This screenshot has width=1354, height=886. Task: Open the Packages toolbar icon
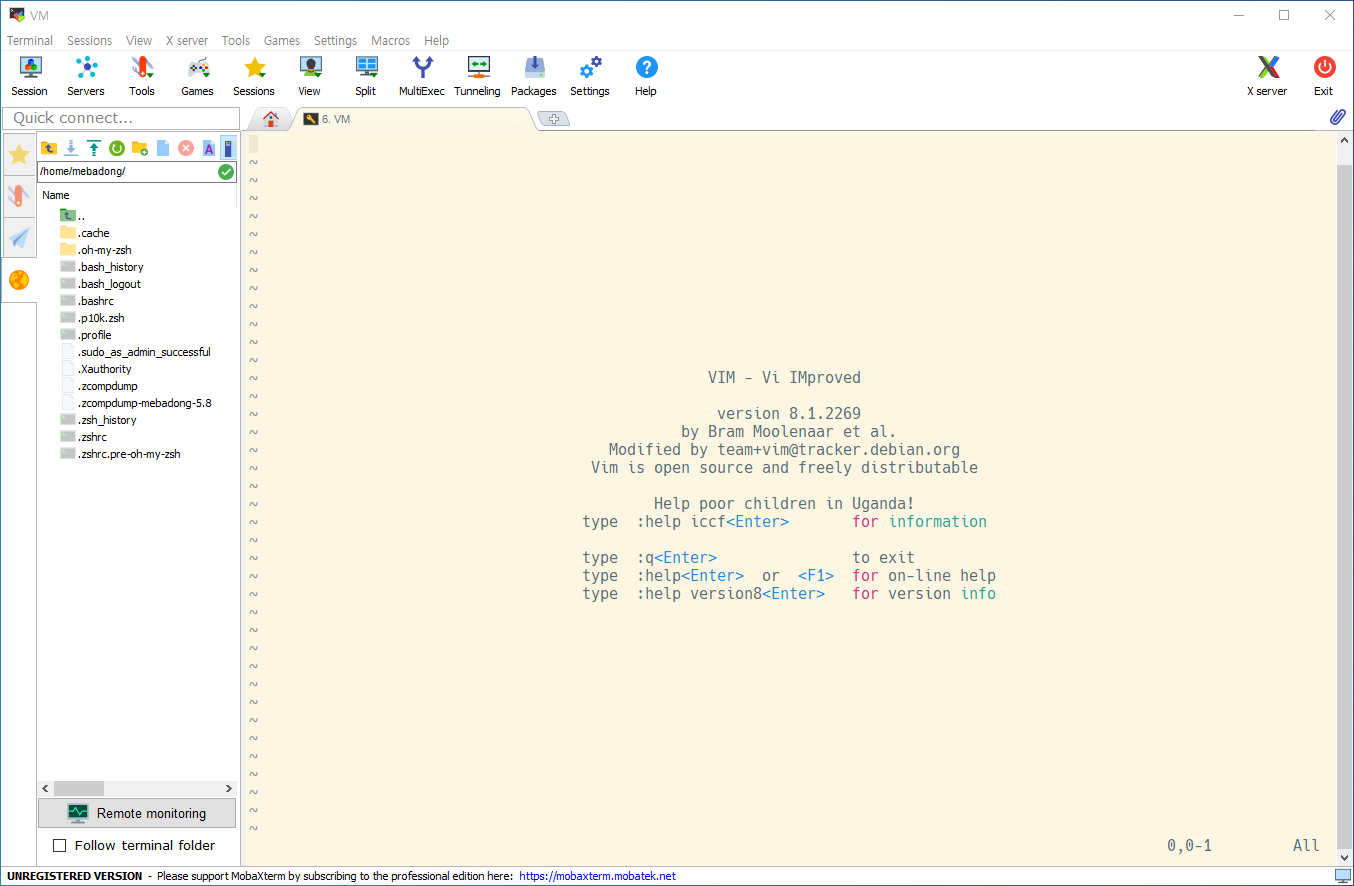[x=534, y=76]
